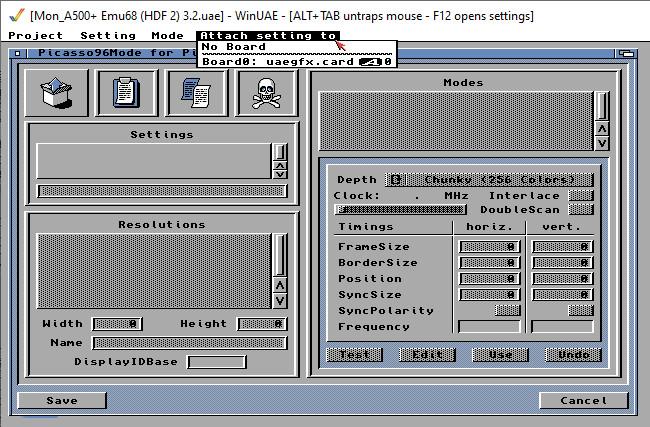Click the Width input field
Viewport: 650px width, 427px height.
(x=117, y=324)
